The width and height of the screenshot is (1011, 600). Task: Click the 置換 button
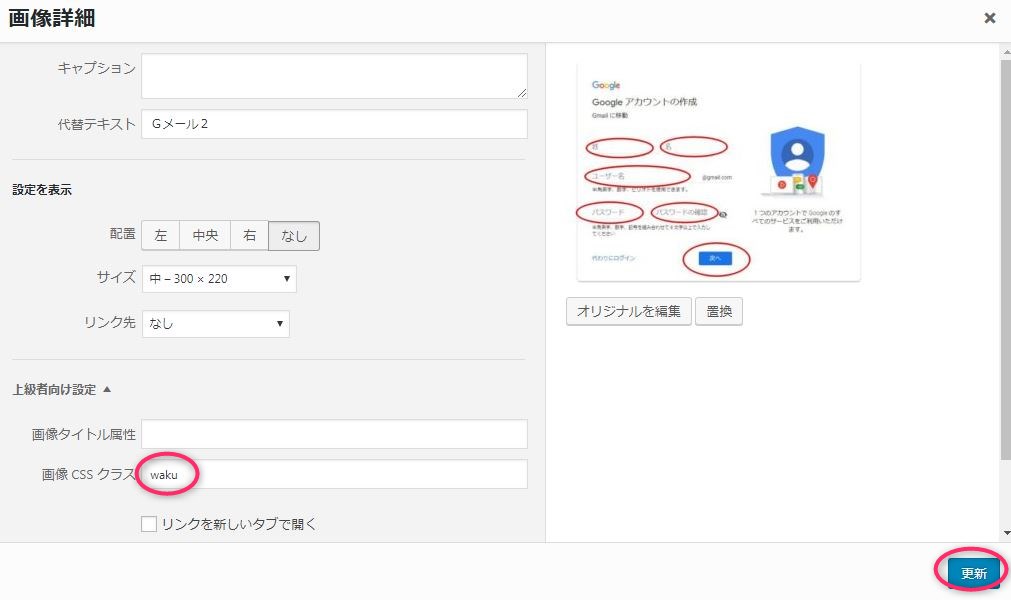(x=719, y=311)
